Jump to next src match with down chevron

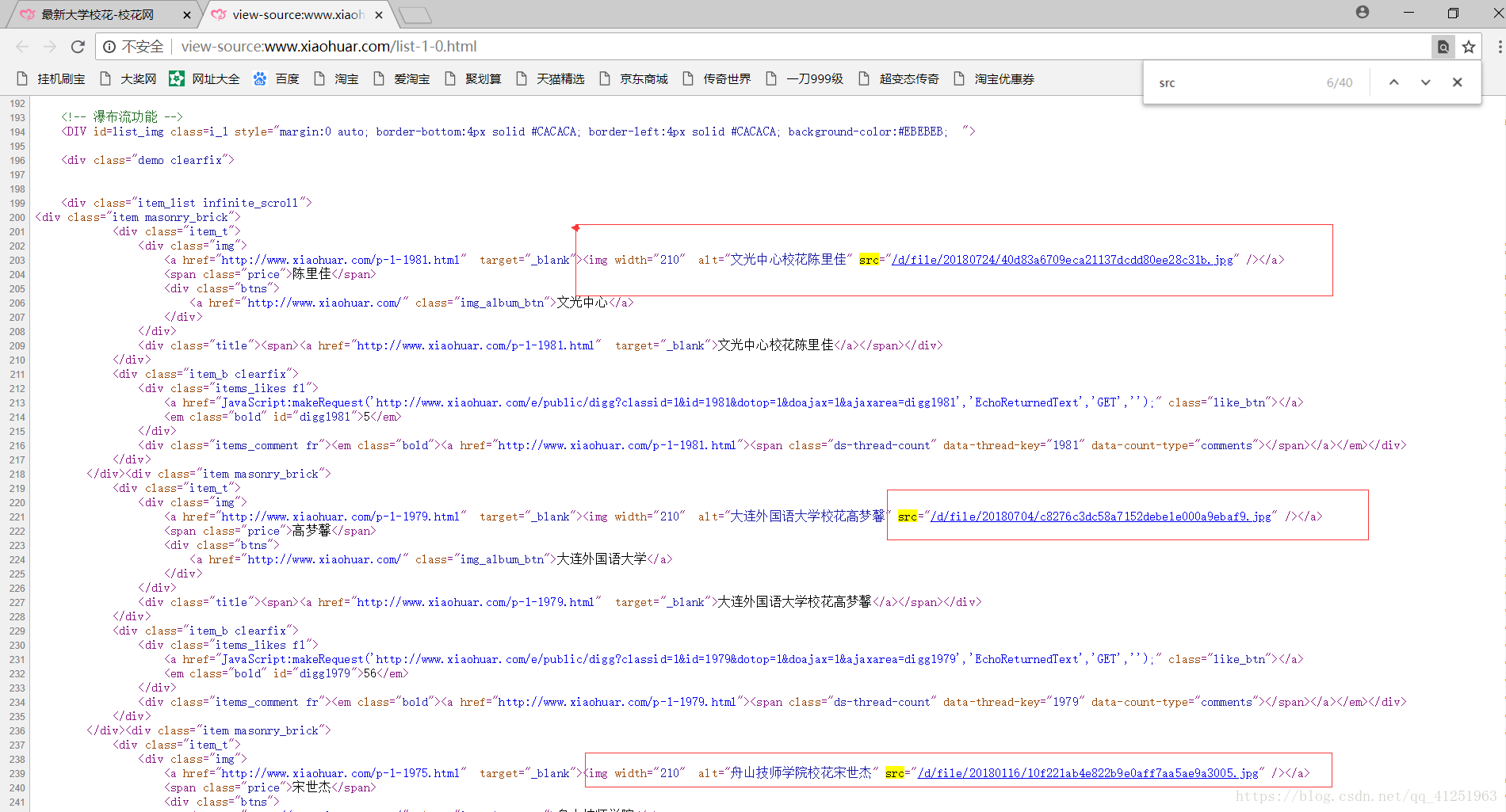pyautogui.click(x=1425, y=82)
